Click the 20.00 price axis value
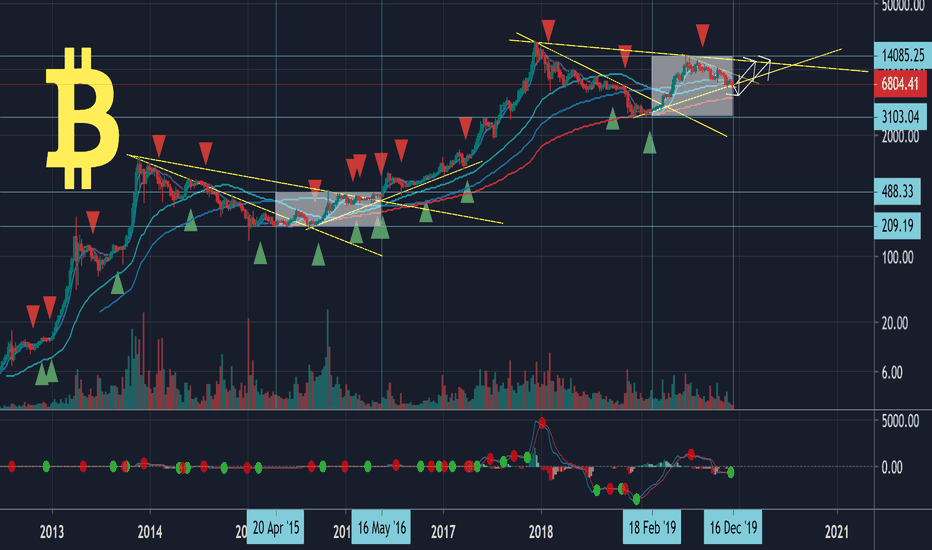Viewport: 932px width, 550px height. [x=895, y=323]
